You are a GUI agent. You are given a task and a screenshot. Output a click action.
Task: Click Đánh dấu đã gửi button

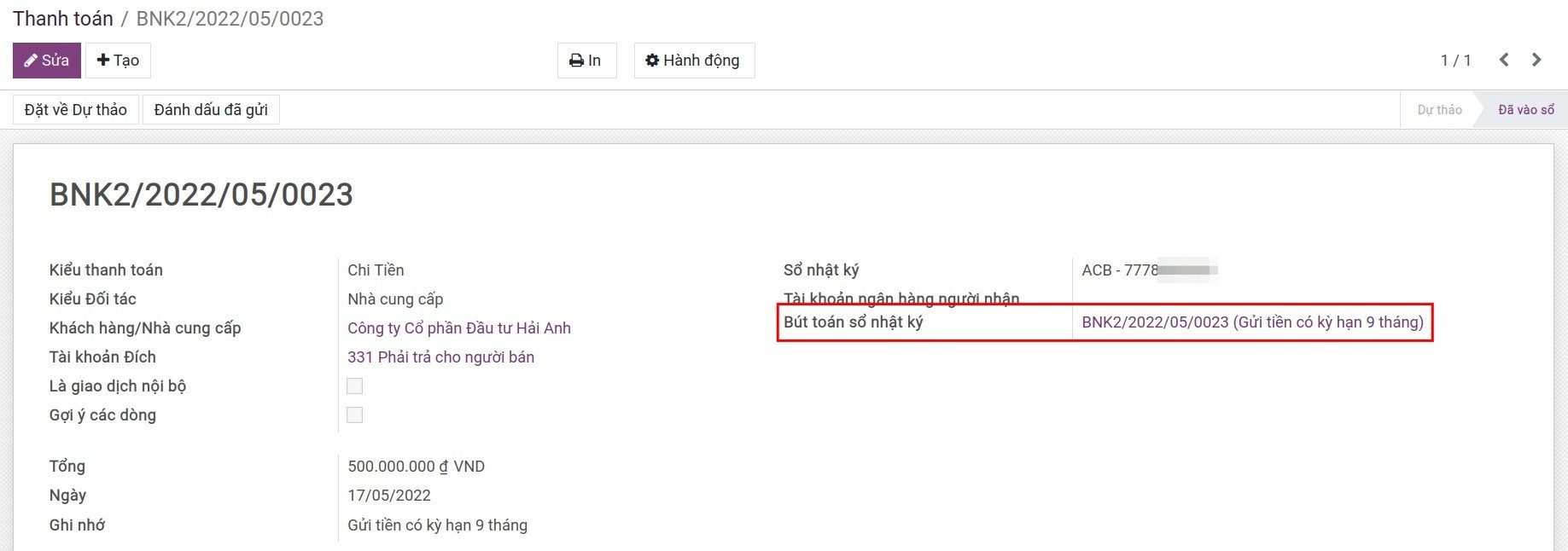(x=211, y=110)
